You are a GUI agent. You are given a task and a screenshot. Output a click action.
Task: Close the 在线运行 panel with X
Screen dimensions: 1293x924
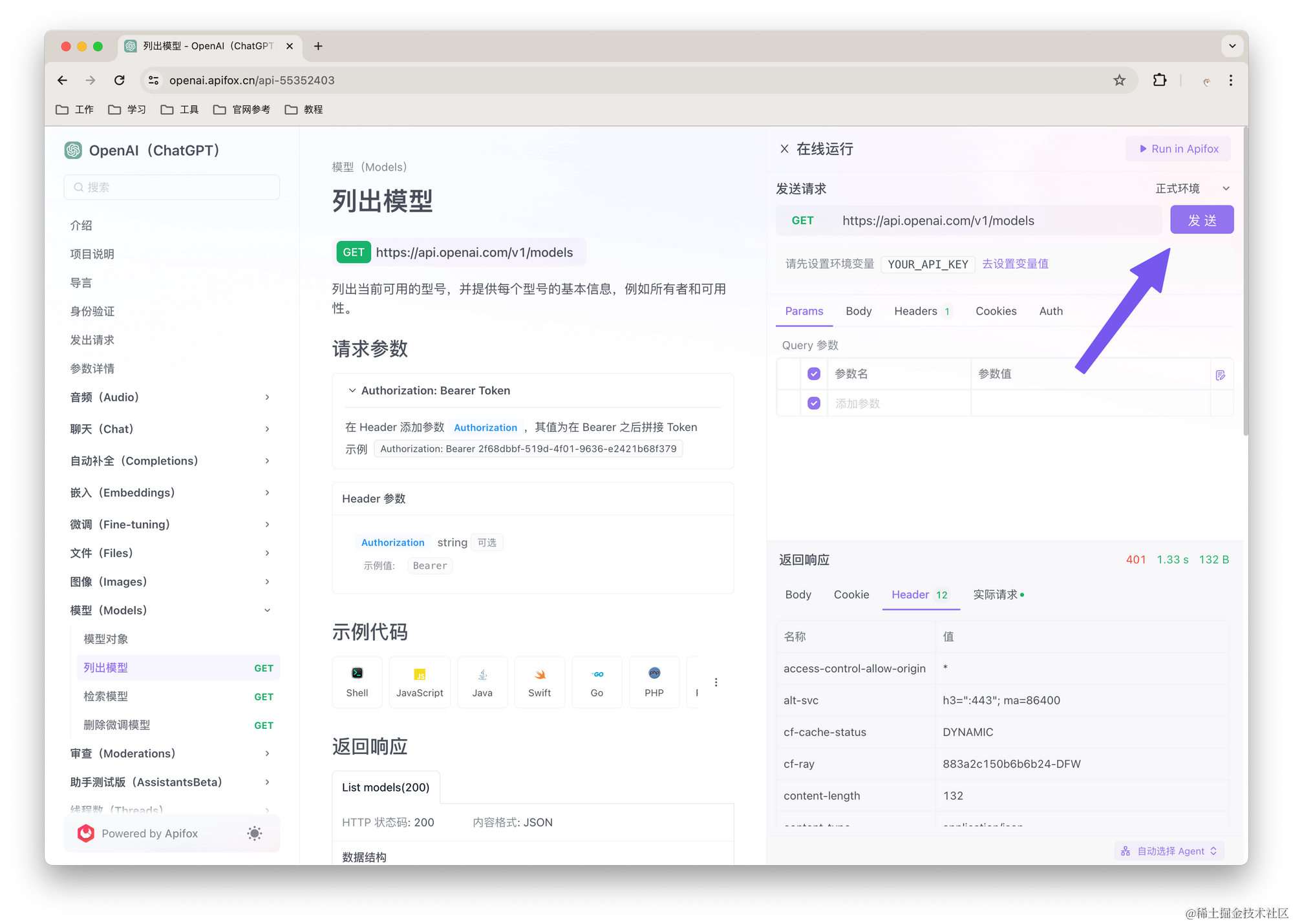coord(784,149)
